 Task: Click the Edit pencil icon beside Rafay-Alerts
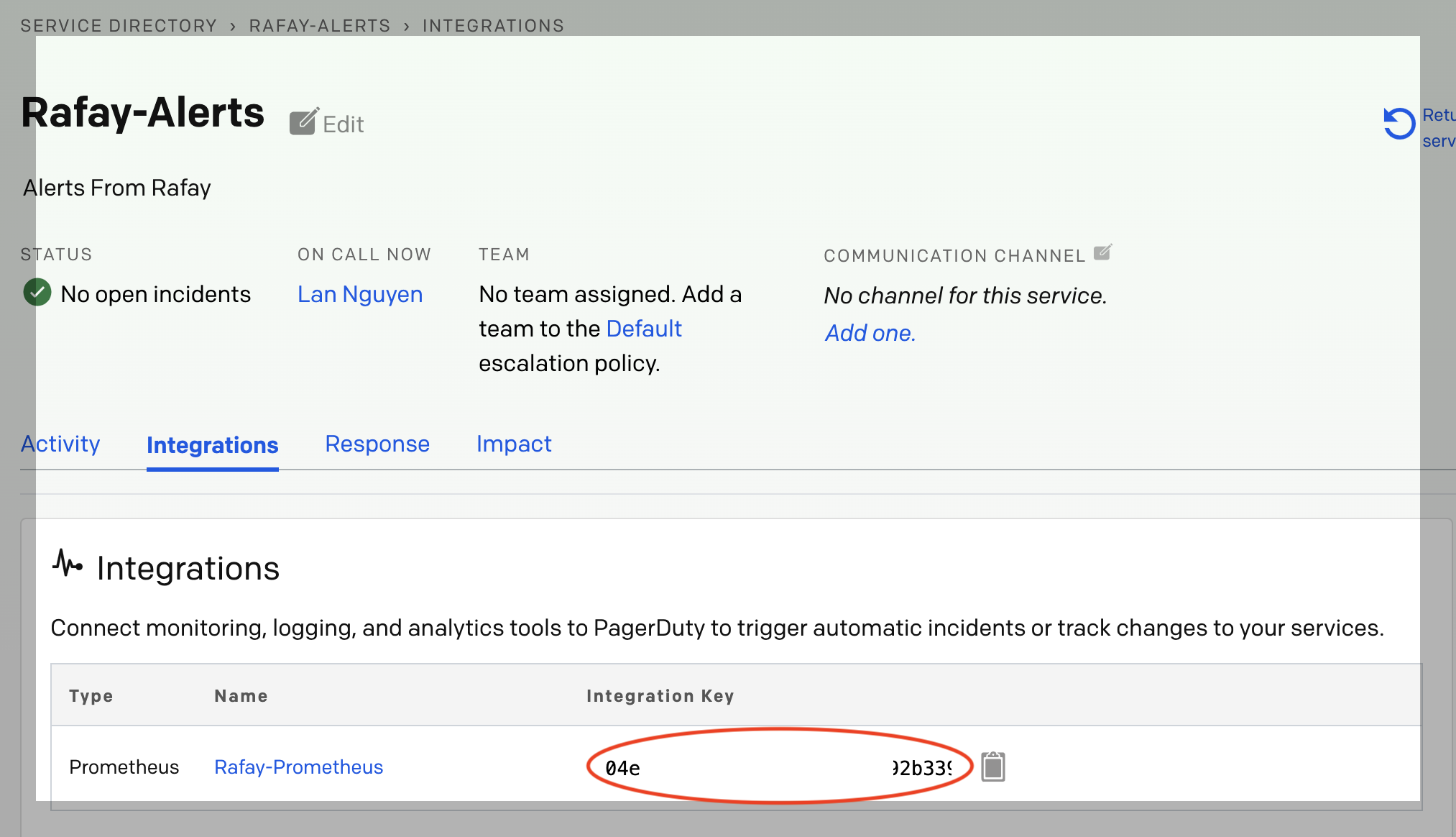[304, 122]
